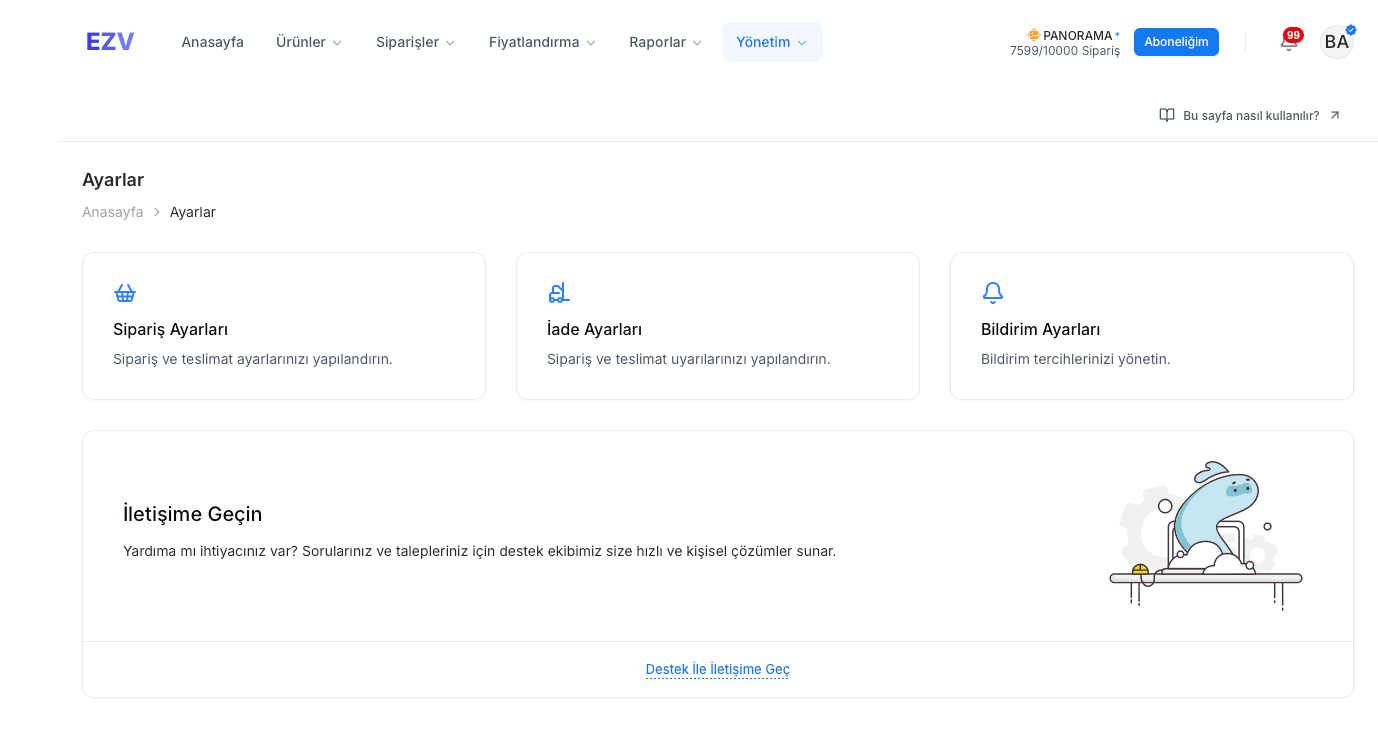The image size is (1378, 733).
Task: Click Anasayfa in the breadcrumb
Action: click(x=112, y=212)
